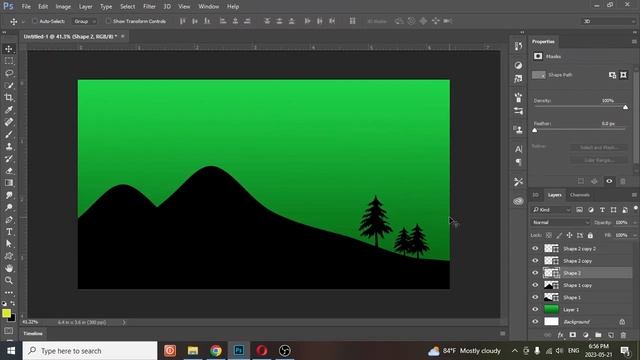This screenshot has width=640, height=360.
Task: Open the Layer menu
Action: (x=85, y=7)
